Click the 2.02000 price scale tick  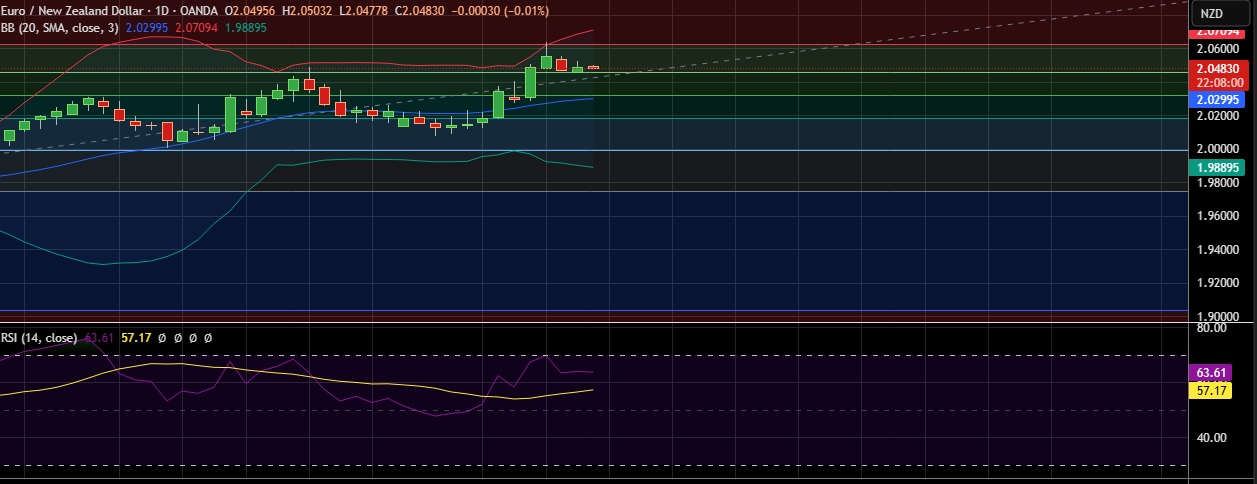1216,116
